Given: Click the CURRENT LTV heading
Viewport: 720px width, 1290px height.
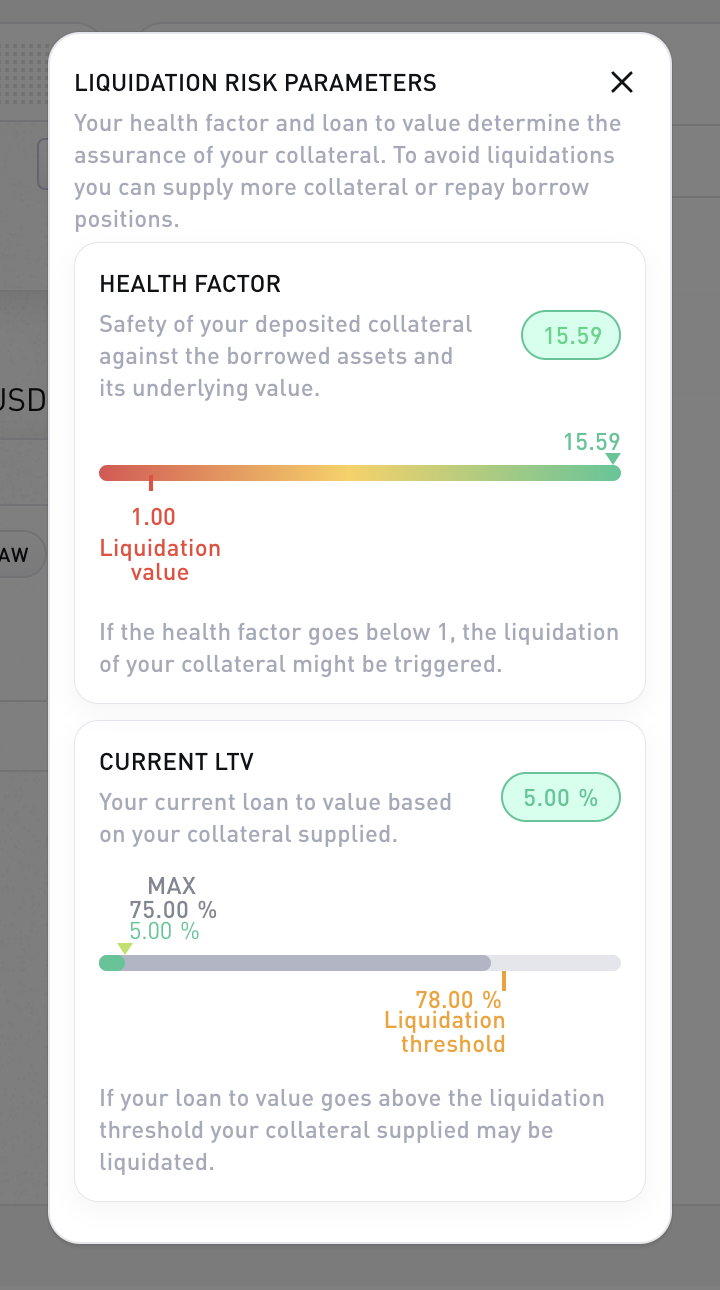Looking at the screenshot, I should click(x=177, y=762).
